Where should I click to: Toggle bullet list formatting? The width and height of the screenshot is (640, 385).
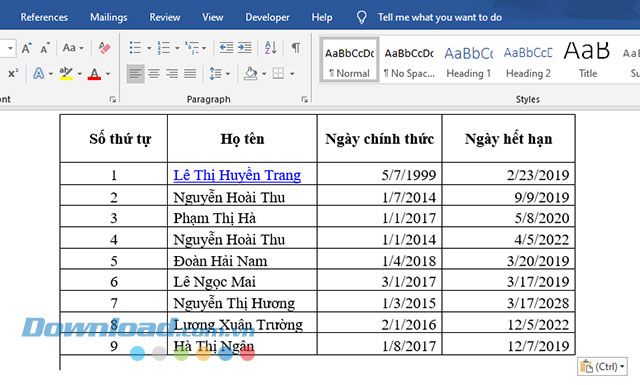(136, 48)
